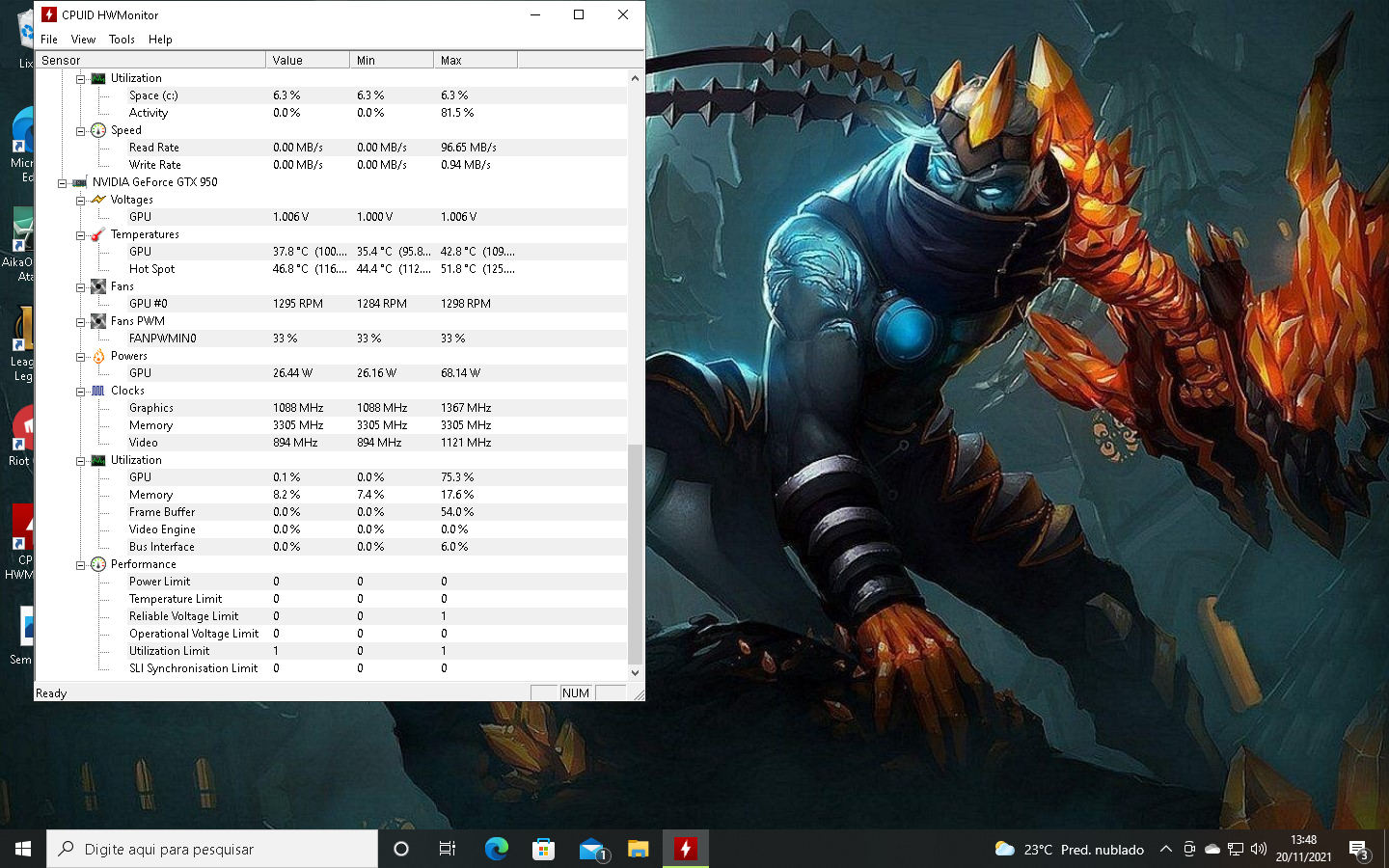The width and height of the screenshot is (1389, 868).
Task: Collapse the Fans node
Action: point(81,286)
